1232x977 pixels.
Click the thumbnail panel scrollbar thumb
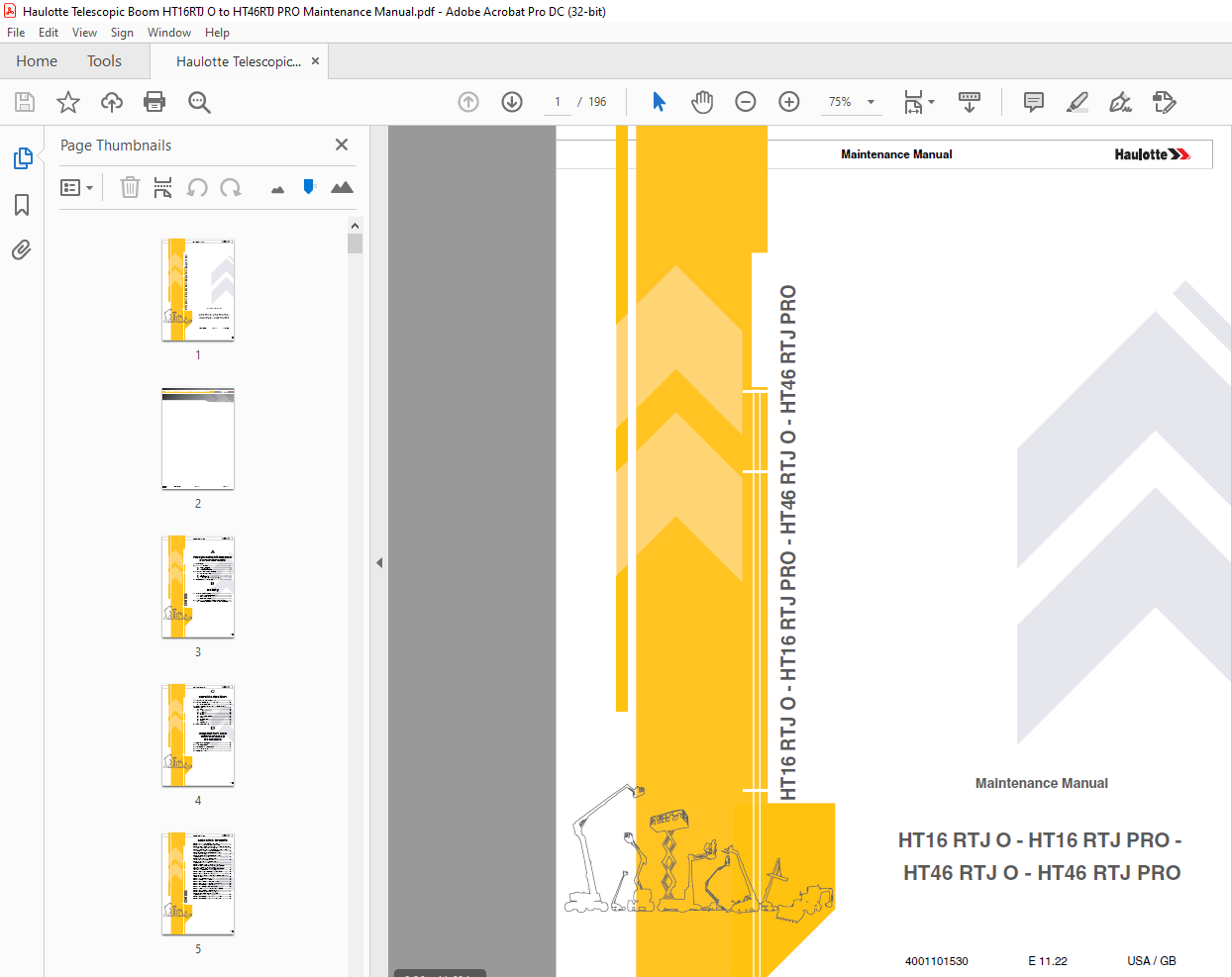(355, 244)
